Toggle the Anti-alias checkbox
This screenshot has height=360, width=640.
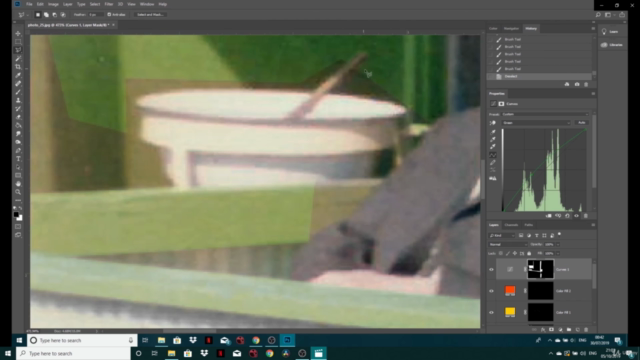click(x=109, y=15)
